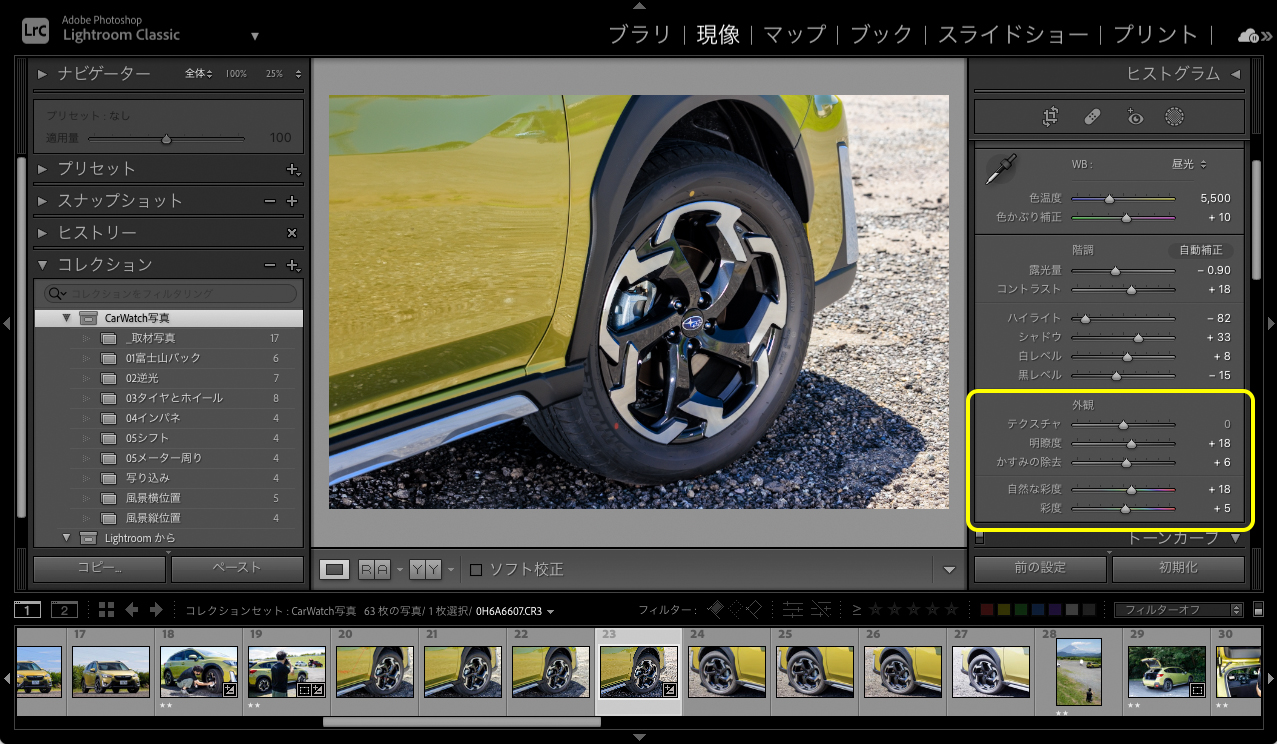Toggle the unedited photos filter icon

click(821, 609)
